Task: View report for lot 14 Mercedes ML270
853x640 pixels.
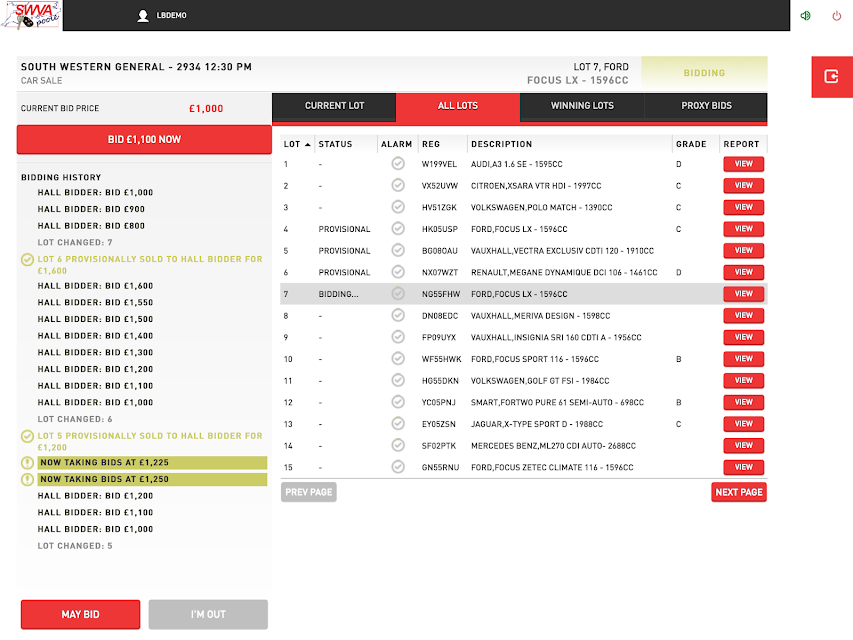Action: point(744,446)
